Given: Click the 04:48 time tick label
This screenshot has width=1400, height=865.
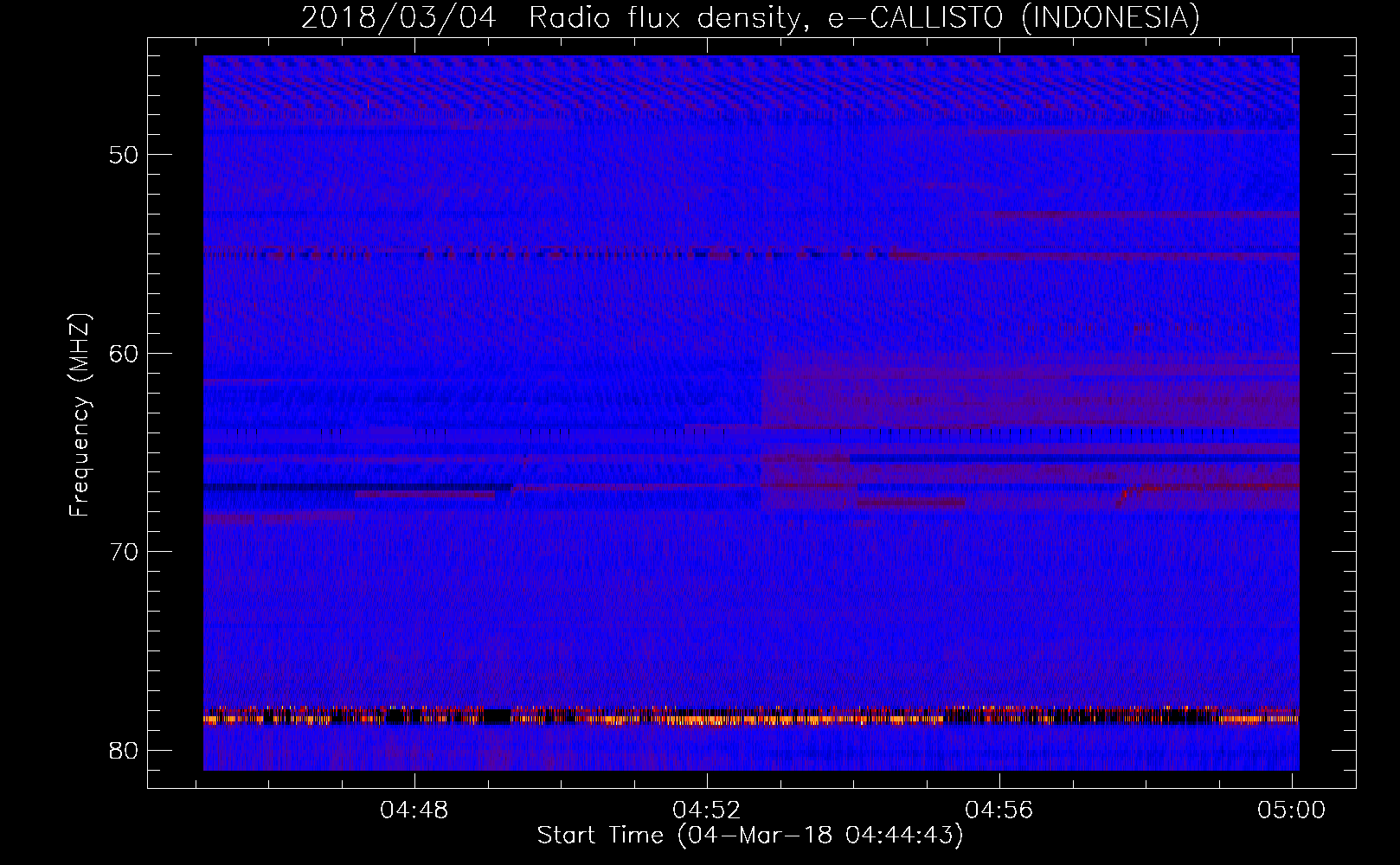Looking at the screenshot, I should pyautogui.click(x=414, y=810).
